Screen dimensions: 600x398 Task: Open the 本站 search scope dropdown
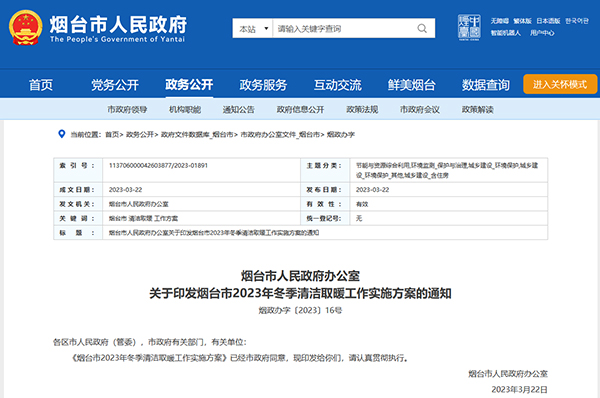pyautogui.click(x=253, y=28)
